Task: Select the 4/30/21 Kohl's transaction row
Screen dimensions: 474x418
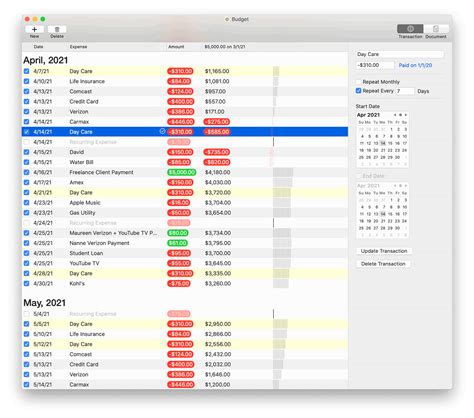Action: pos(185,284)
